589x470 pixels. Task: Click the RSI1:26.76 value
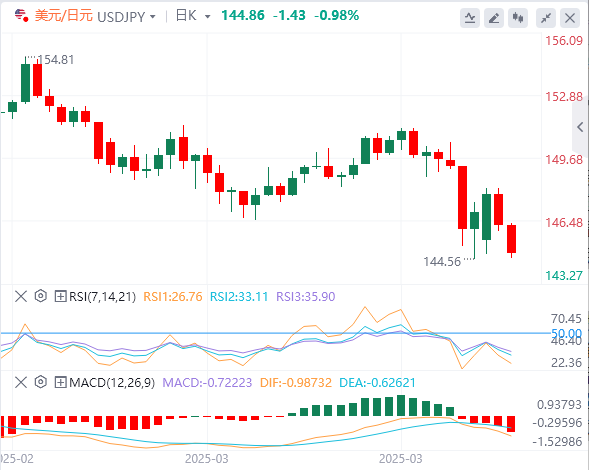[173, 297]
